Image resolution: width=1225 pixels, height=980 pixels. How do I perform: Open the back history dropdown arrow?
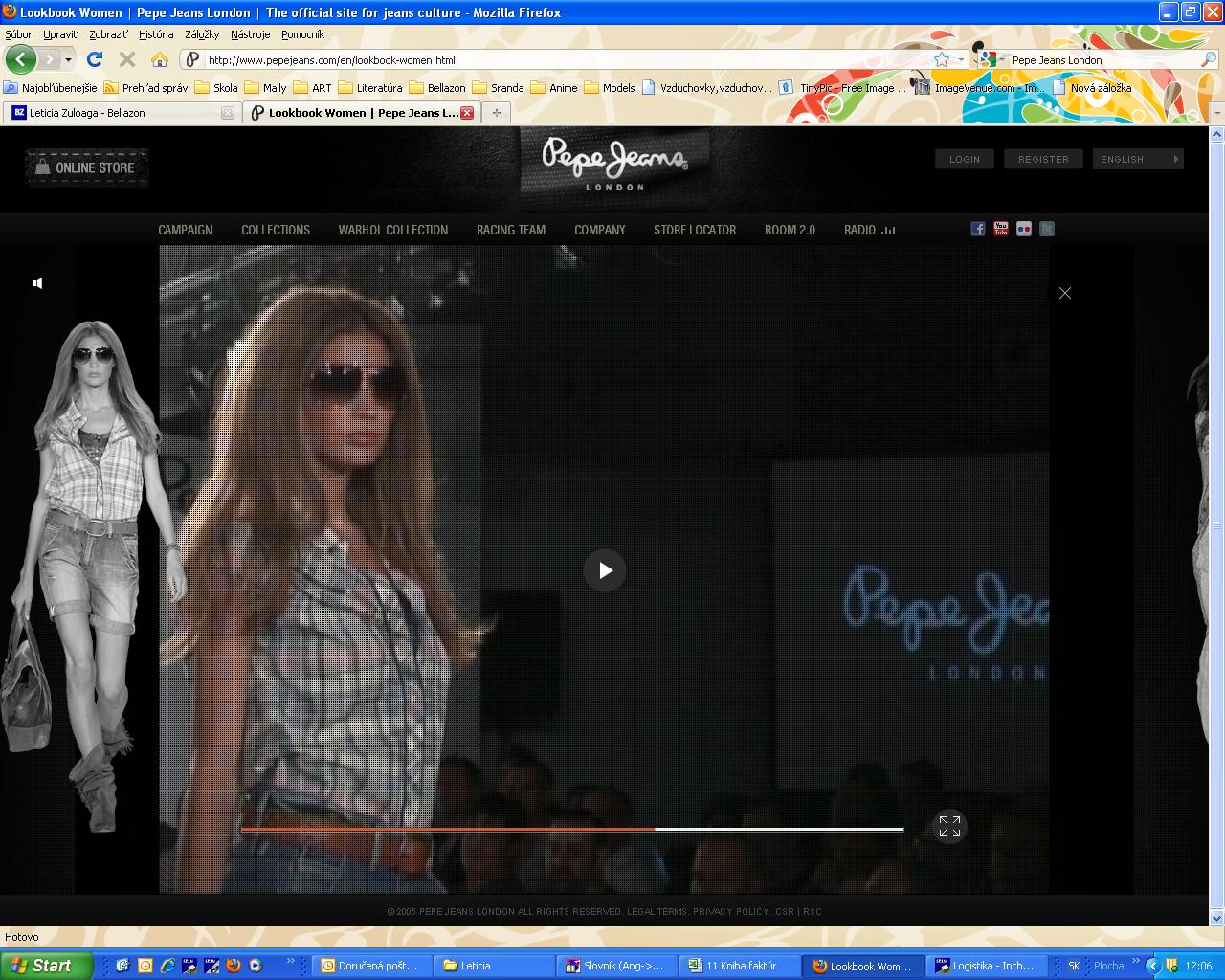point(68,59)
